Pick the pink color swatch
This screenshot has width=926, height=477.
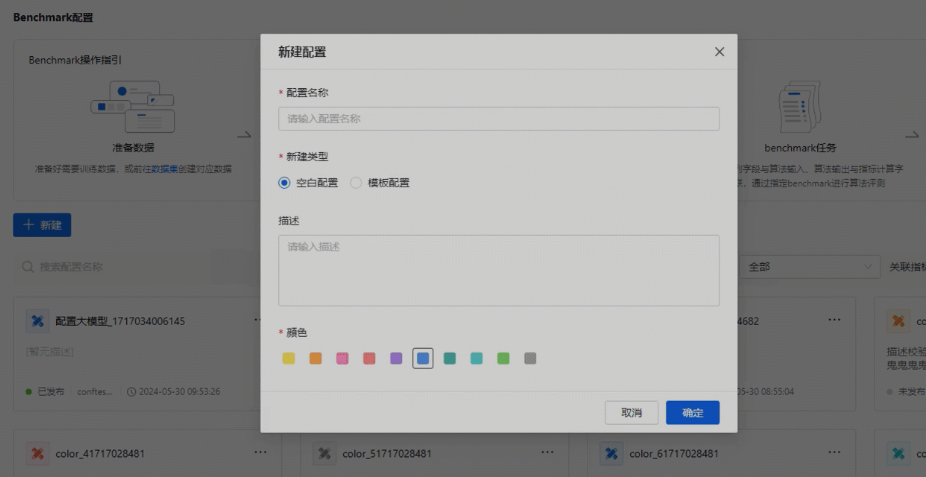[x=343, y=358]
